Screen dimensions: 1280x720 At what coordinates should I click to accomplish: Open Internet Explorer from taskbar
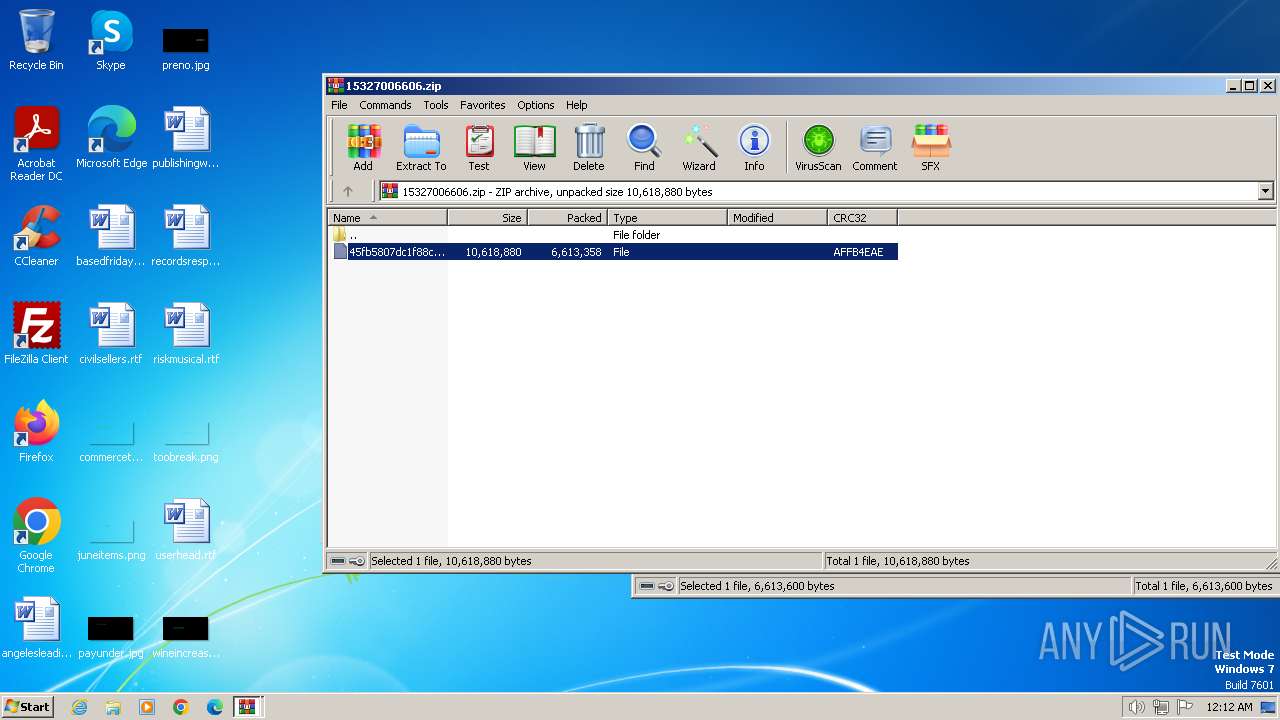[79, 707]
